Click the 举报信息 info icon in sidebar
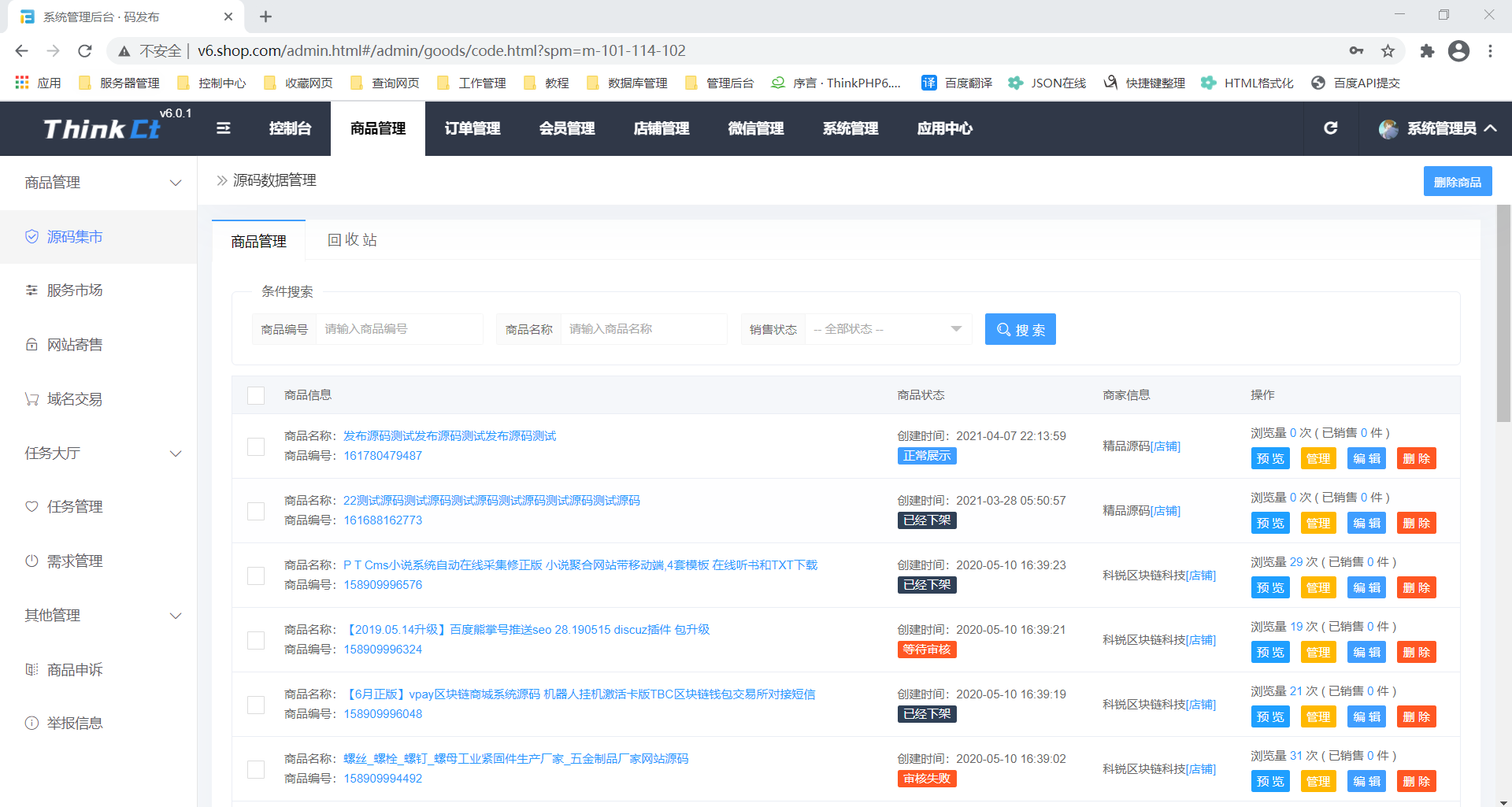 click(x=31, y=724)
